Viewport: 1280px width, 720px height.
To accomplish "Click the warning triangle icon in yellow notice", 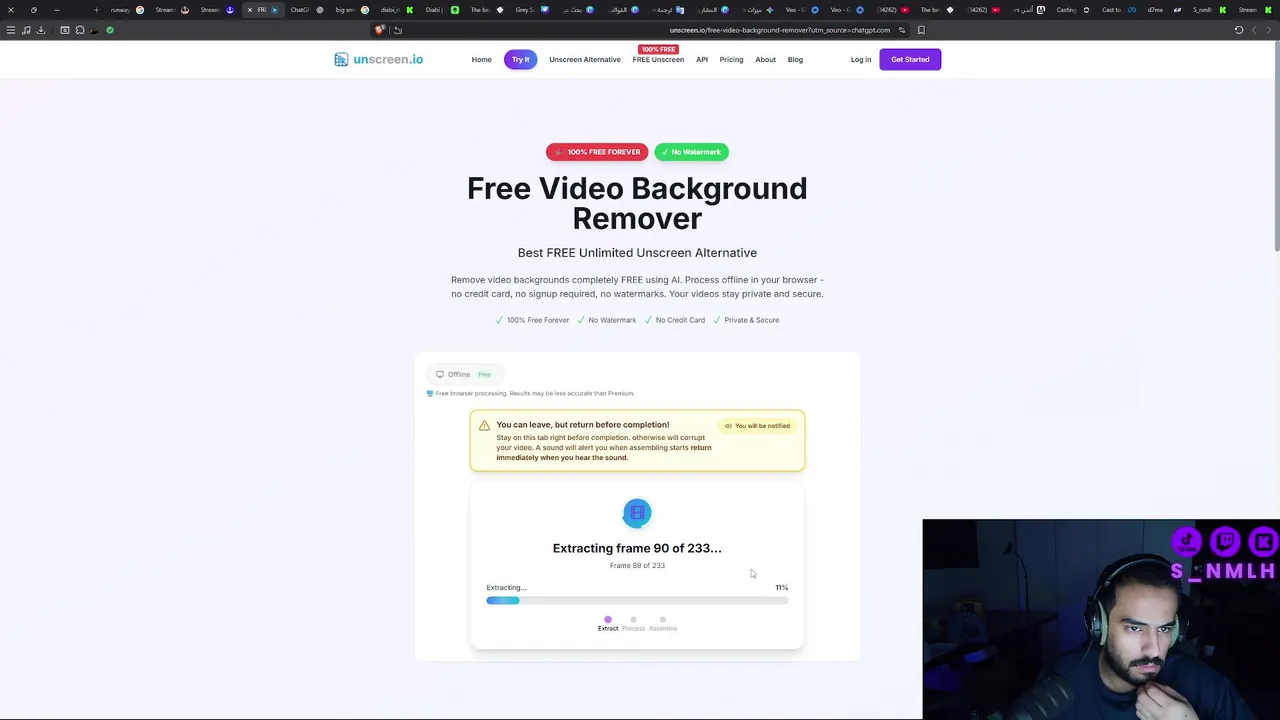I will pyautogui.click(x=485, y=425).
